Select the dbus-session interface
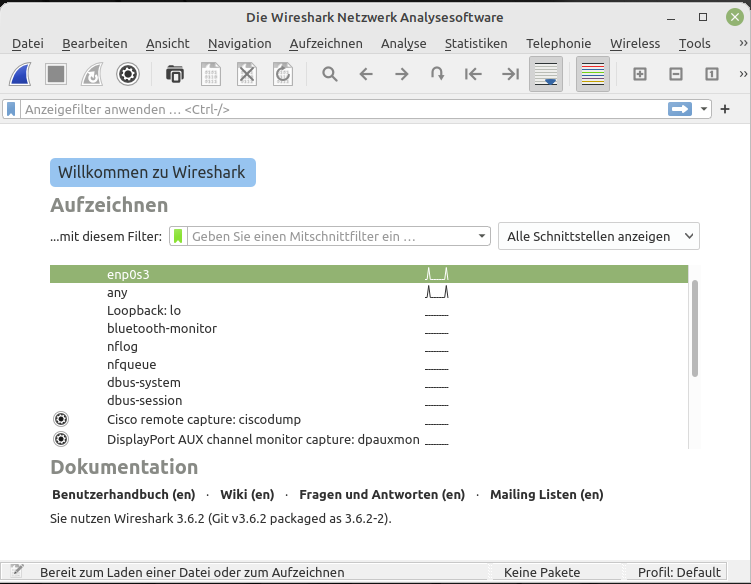Viewport: 751px width, 584px height. pos(369,400)
